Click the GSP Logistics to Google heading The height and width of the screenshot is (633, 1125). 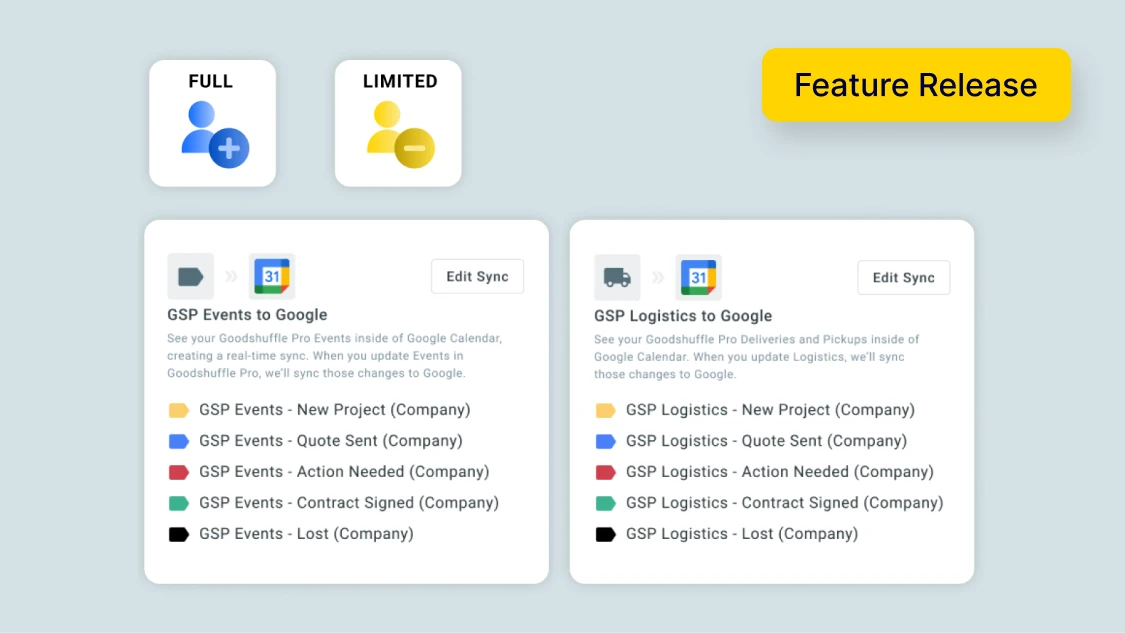(683, 316)
